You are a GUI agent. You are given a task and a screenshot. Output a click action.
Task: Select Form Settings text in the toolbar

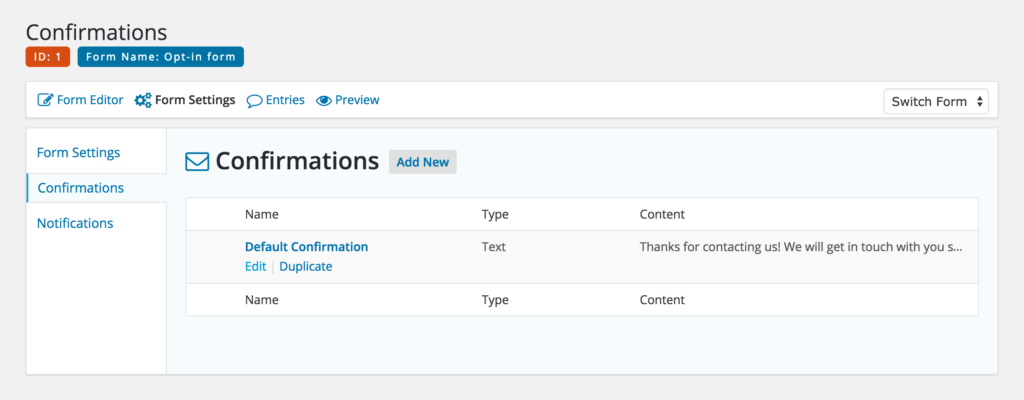coord(195,100)
